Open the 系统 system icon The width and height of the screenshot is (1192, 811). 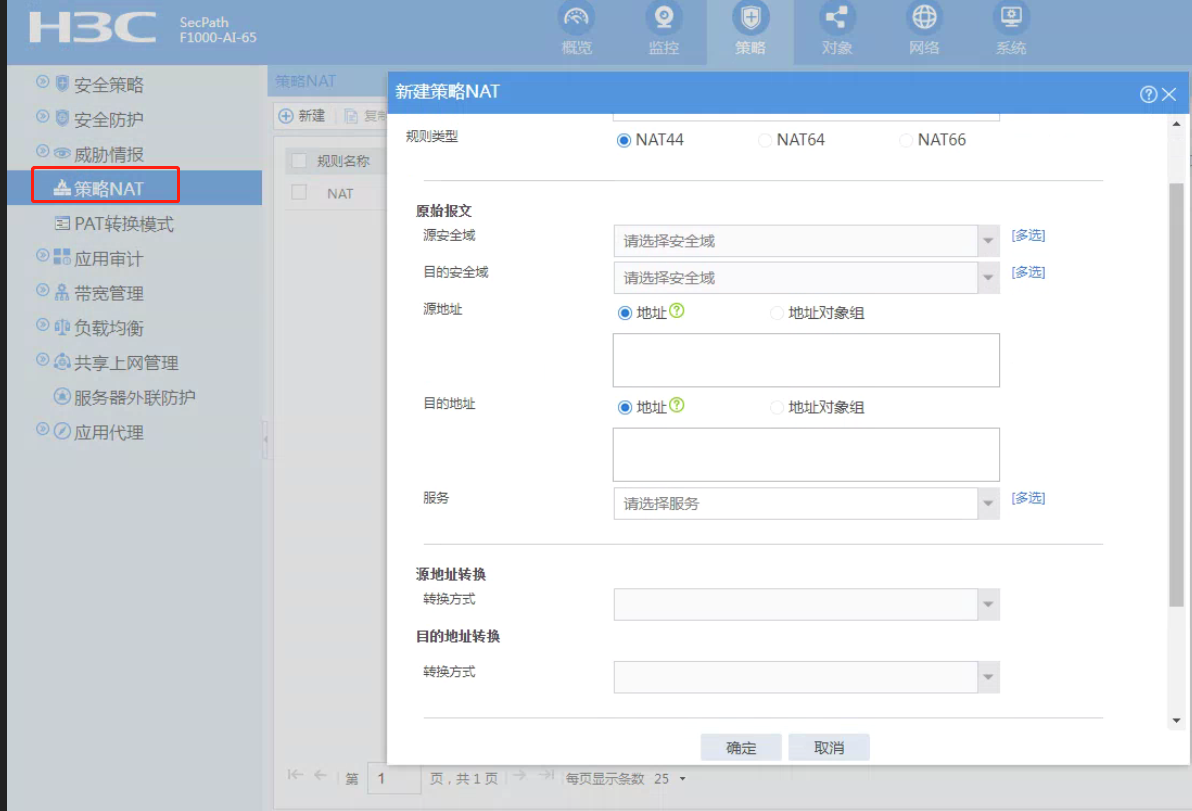point(1011,19)
